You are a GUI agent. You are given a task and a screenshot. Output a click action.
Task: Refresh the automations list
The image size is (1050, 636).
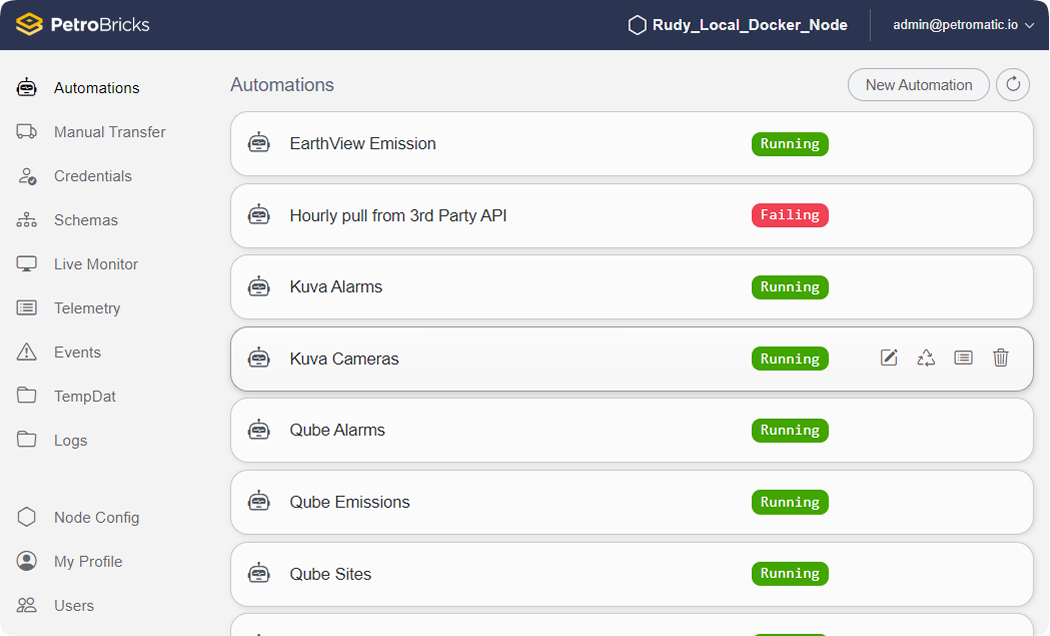(x=1012, y=85)
